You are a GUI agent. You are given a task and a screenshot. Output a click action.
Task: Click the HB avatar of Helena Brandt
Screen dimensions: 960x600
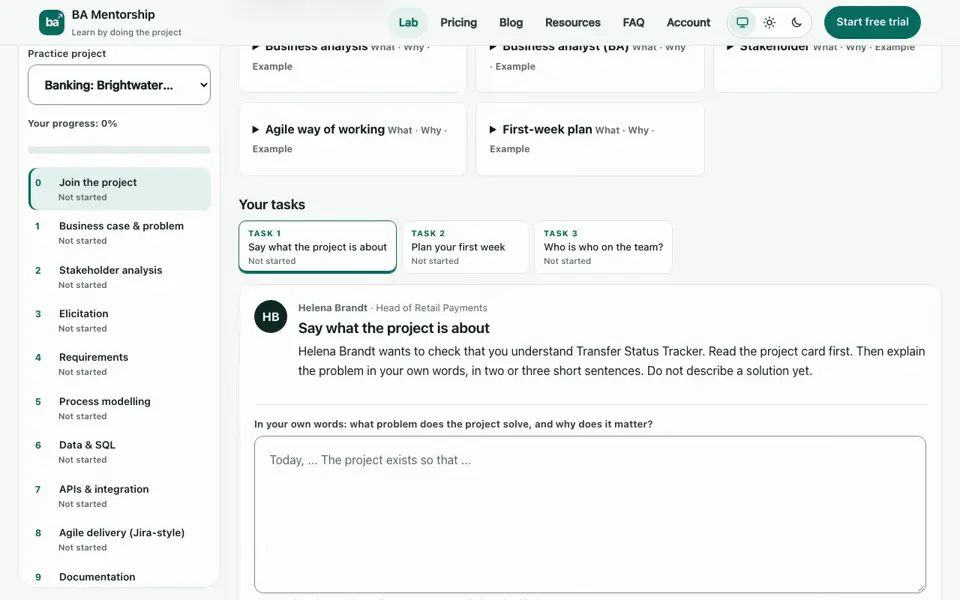(271, 317)
